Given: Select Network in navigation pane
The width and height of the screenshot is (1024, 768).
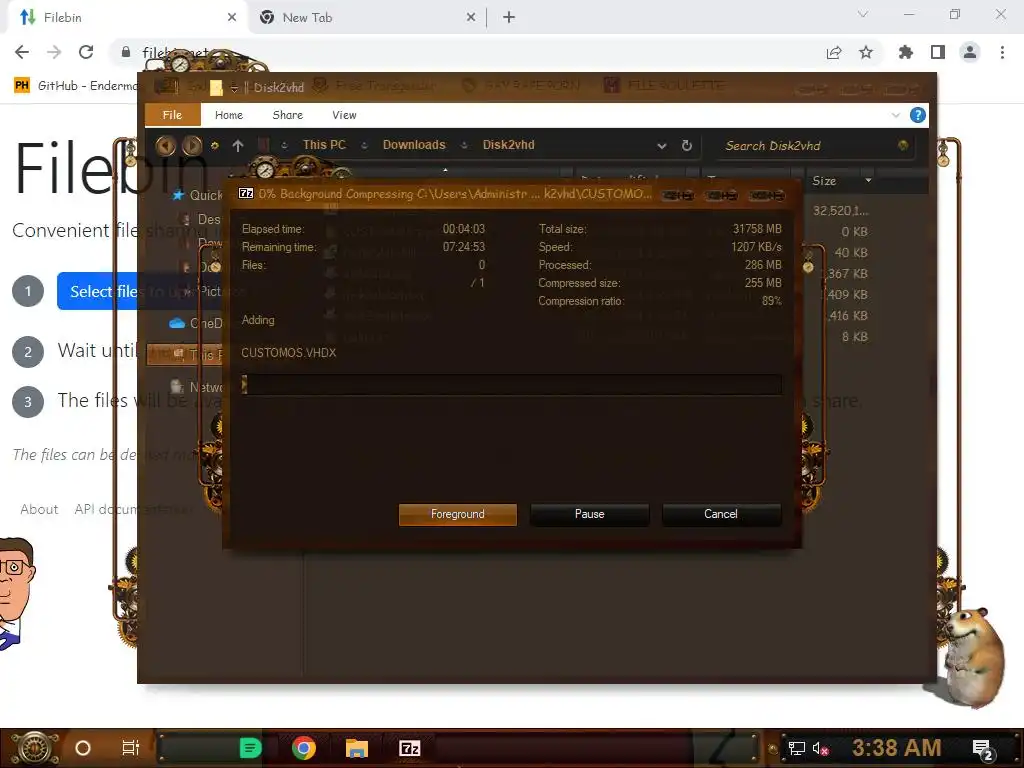Looking at the screenshot, I should pos(196,387).
